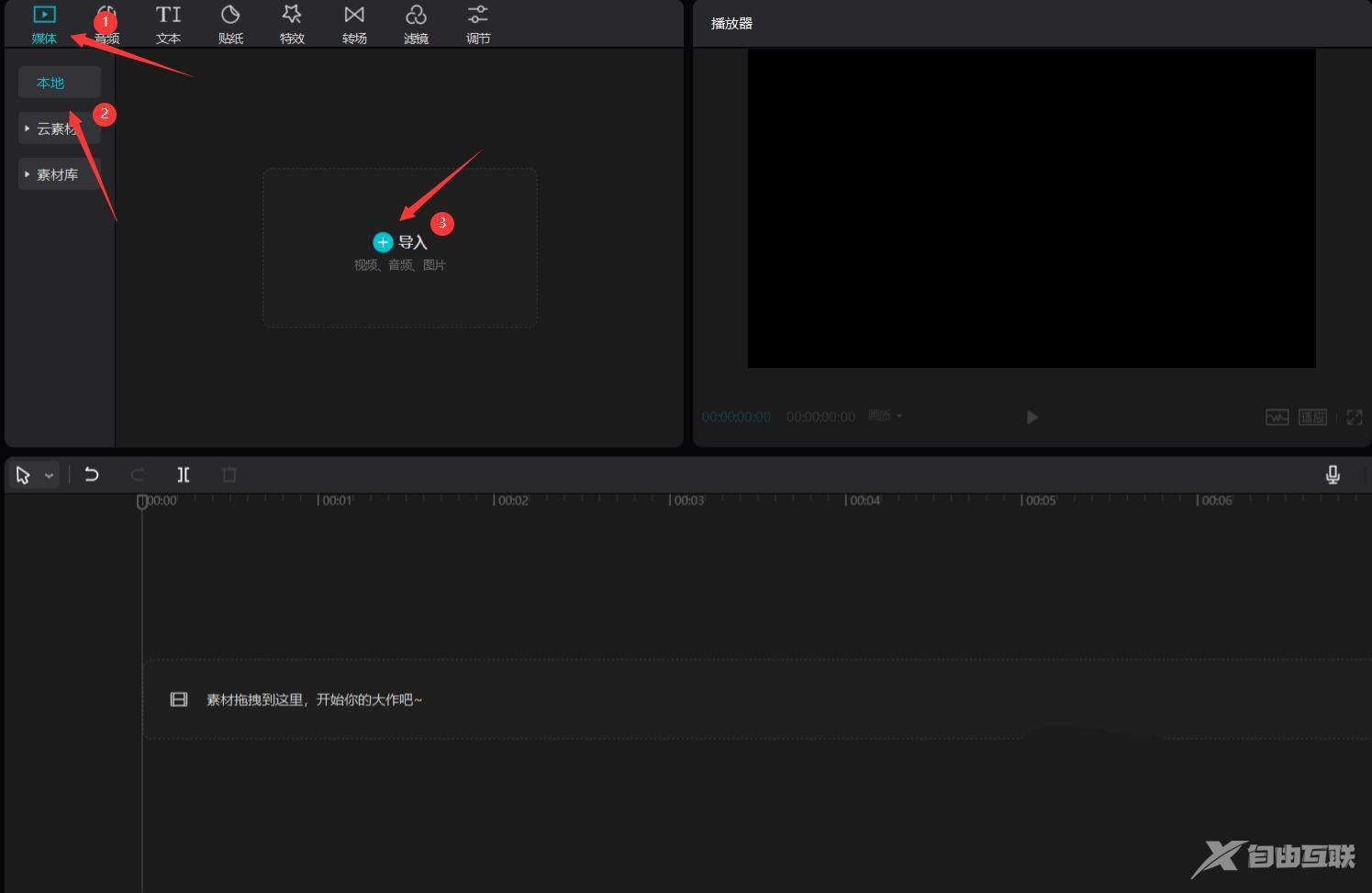Screen dimensions: 1372x893
Task: Toggle the waveform scope icon in player
Action: tap(1277, 418)
